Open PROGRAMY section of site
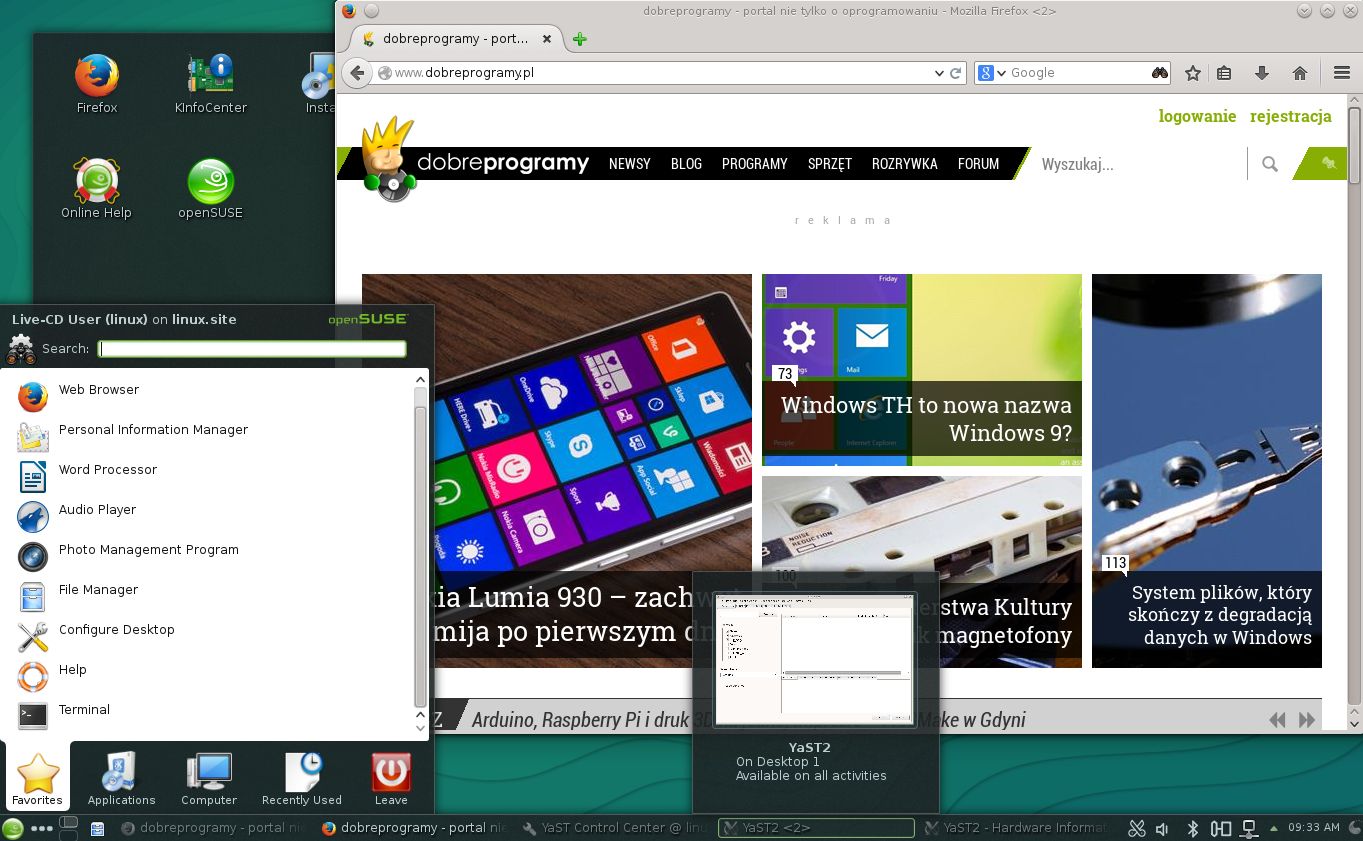The height and width of the screenshot is (841, 1363). (x=755, y=164)
